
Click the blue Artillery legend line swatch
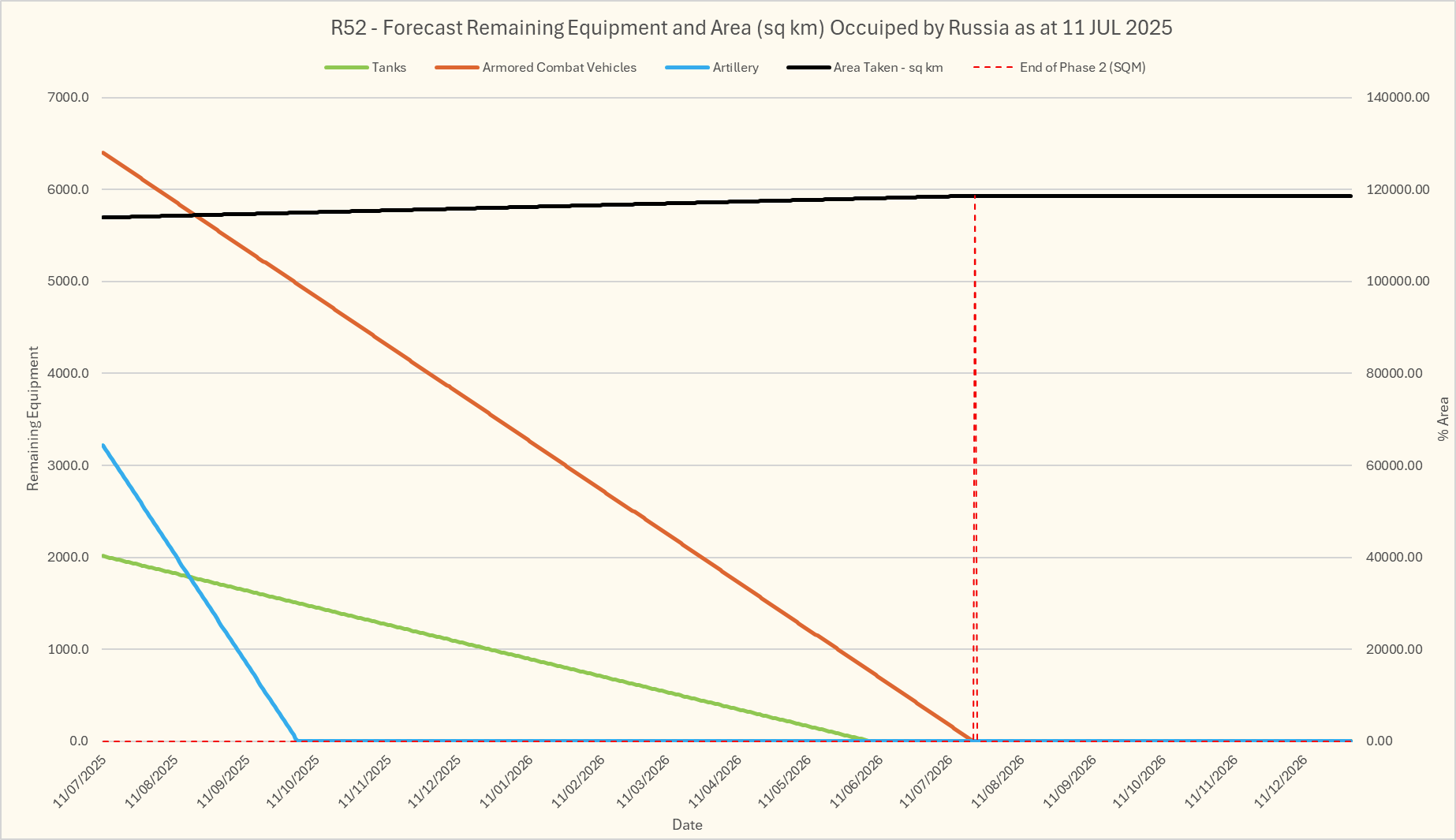coord(687,68)
